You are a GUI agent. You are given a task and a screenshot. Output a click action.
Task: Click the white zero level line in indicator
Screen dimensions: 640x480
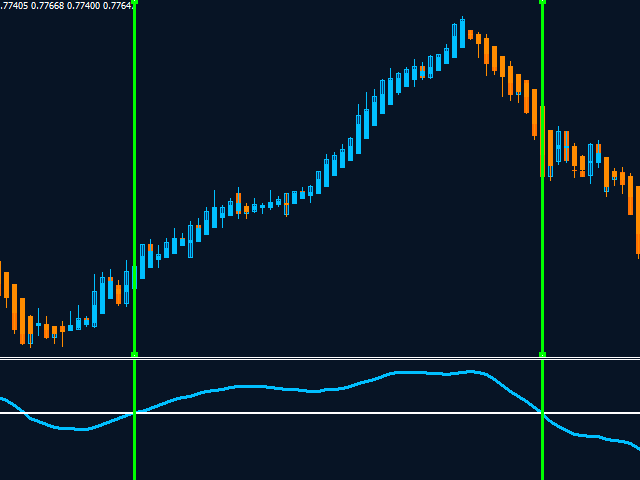(320, 413)
